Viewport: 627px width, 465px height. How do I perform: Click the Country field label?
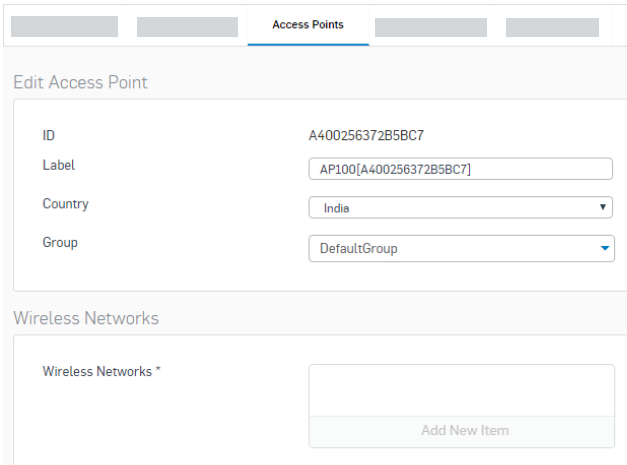point(65,204)
